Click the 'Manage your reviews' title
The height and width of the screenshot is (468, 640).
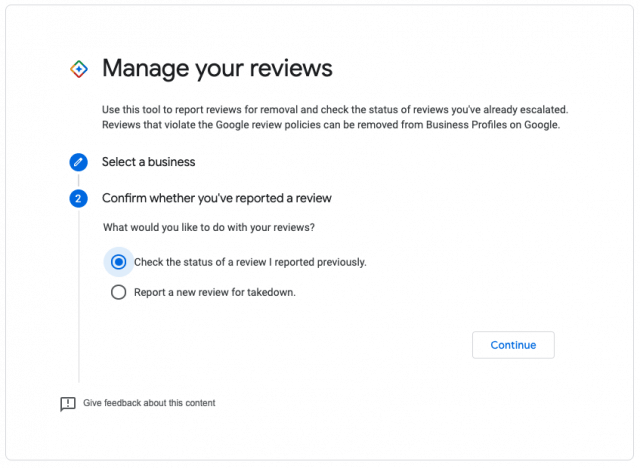217,68
